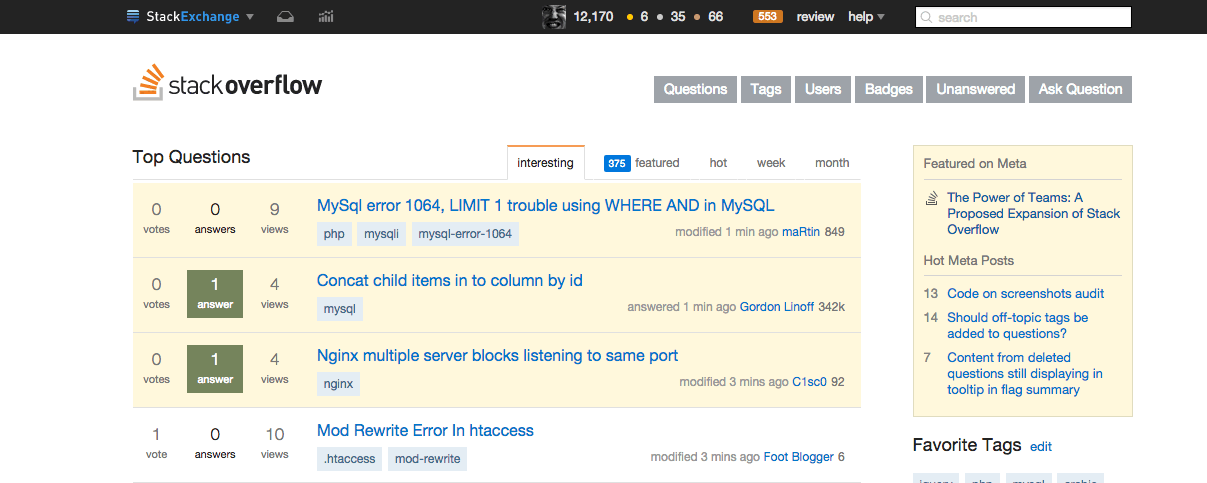This screenshot has width=1207, height=483.
Task: Click the Hot Meta Posts heading
Action: pyautogui.click(x=969, y=260)
